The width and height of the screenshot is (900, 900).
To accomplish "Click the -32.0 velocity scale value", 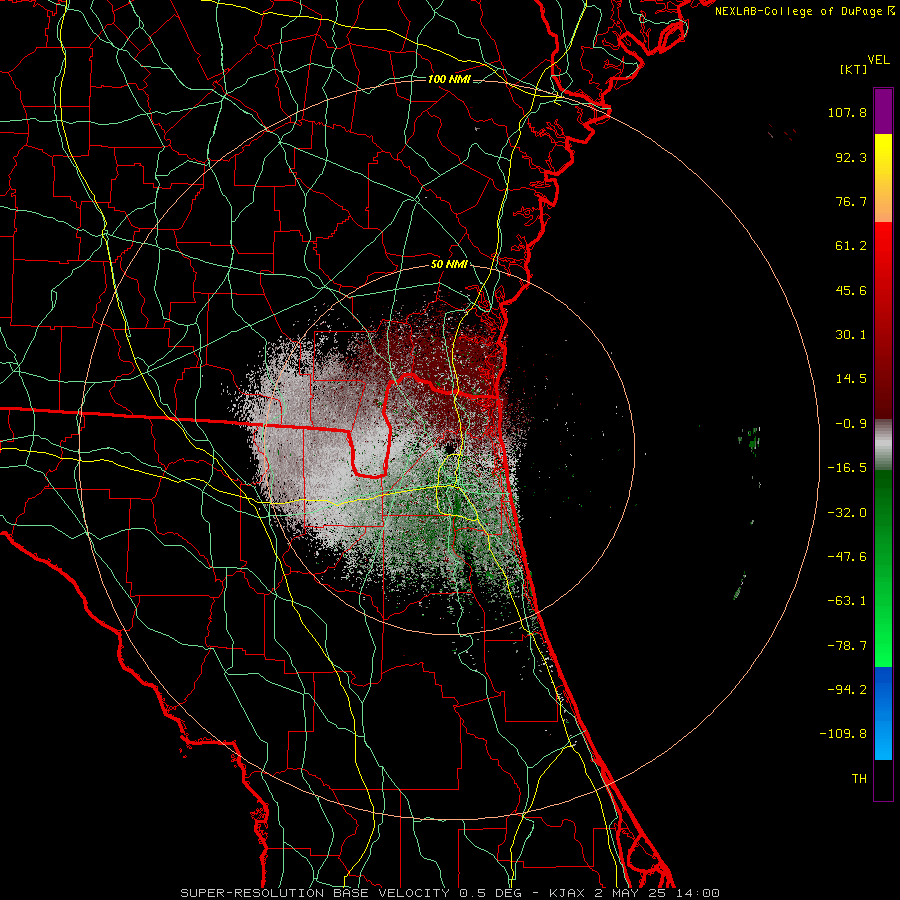I will (847, 513).
